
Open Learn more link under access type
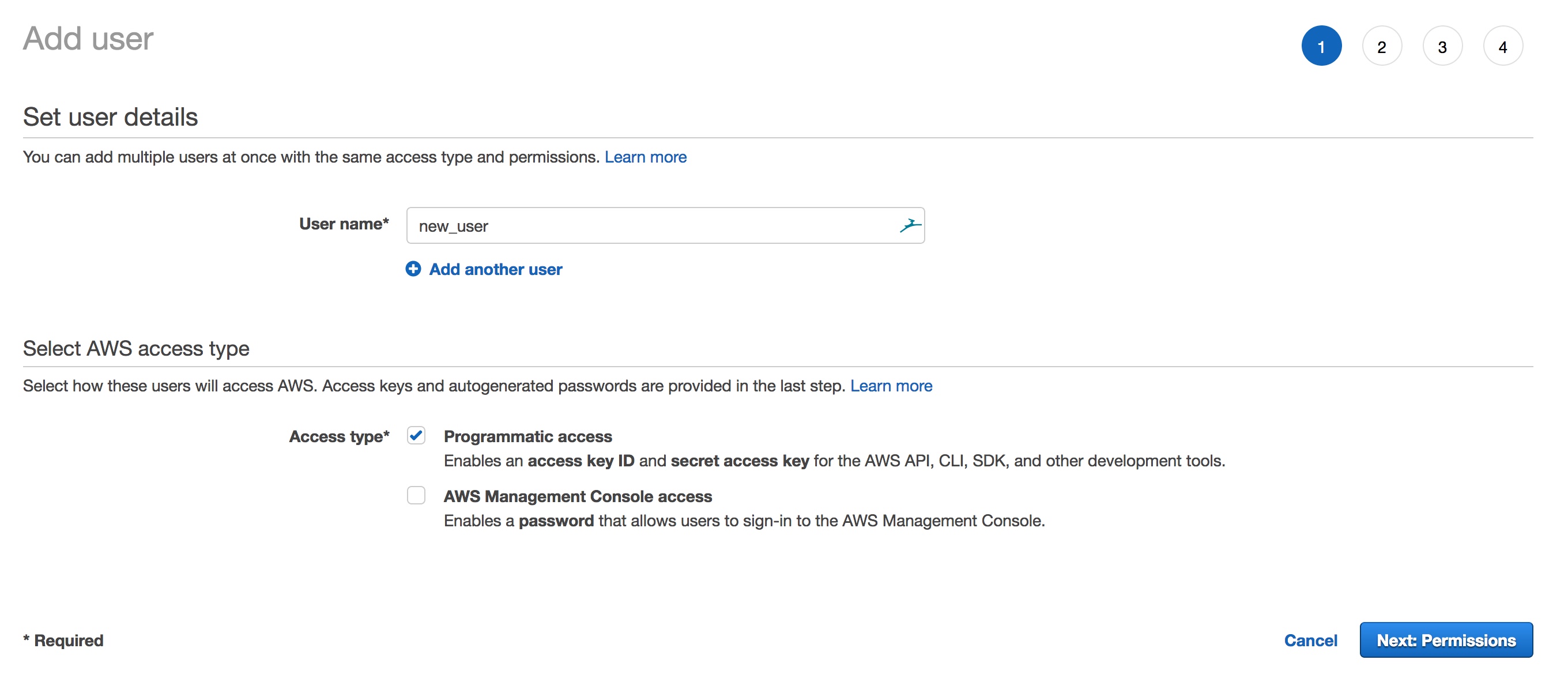[891, 386]
